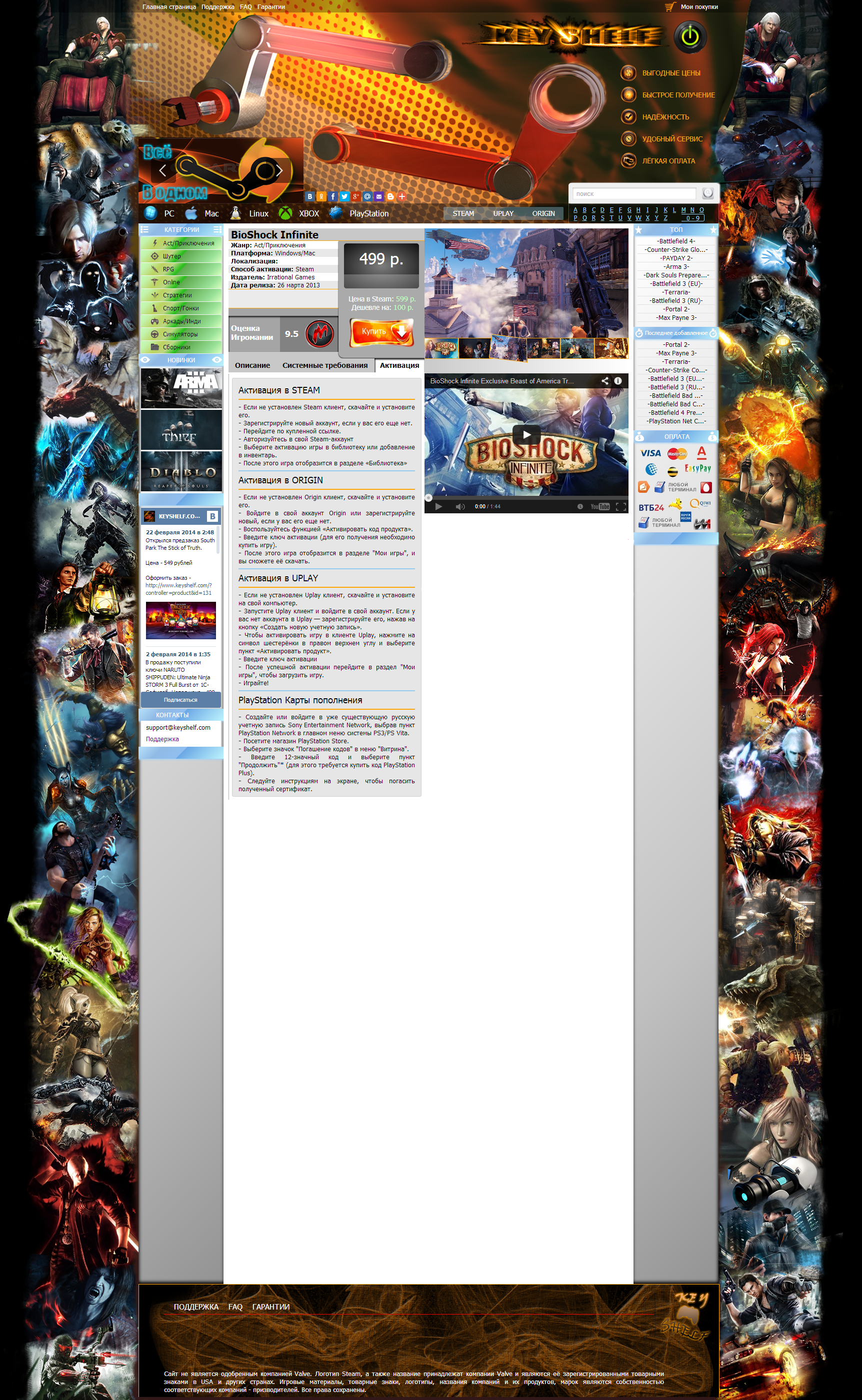Click the Visa payment icon
862x1400 pixels.
click(x=650, y=453)
